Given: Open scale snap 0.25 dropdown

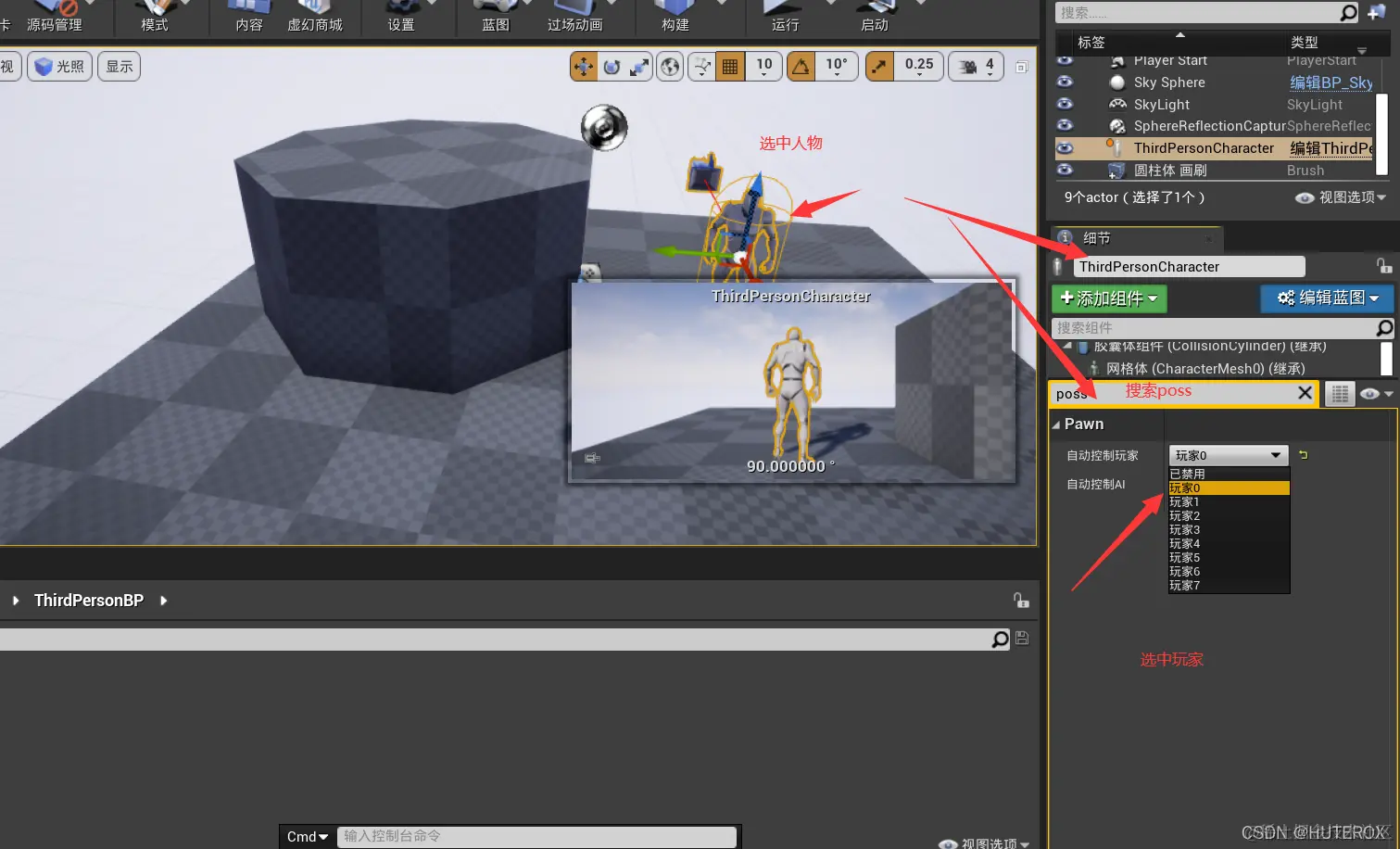Looking at the screenshot, I should (x=919, y=67).
